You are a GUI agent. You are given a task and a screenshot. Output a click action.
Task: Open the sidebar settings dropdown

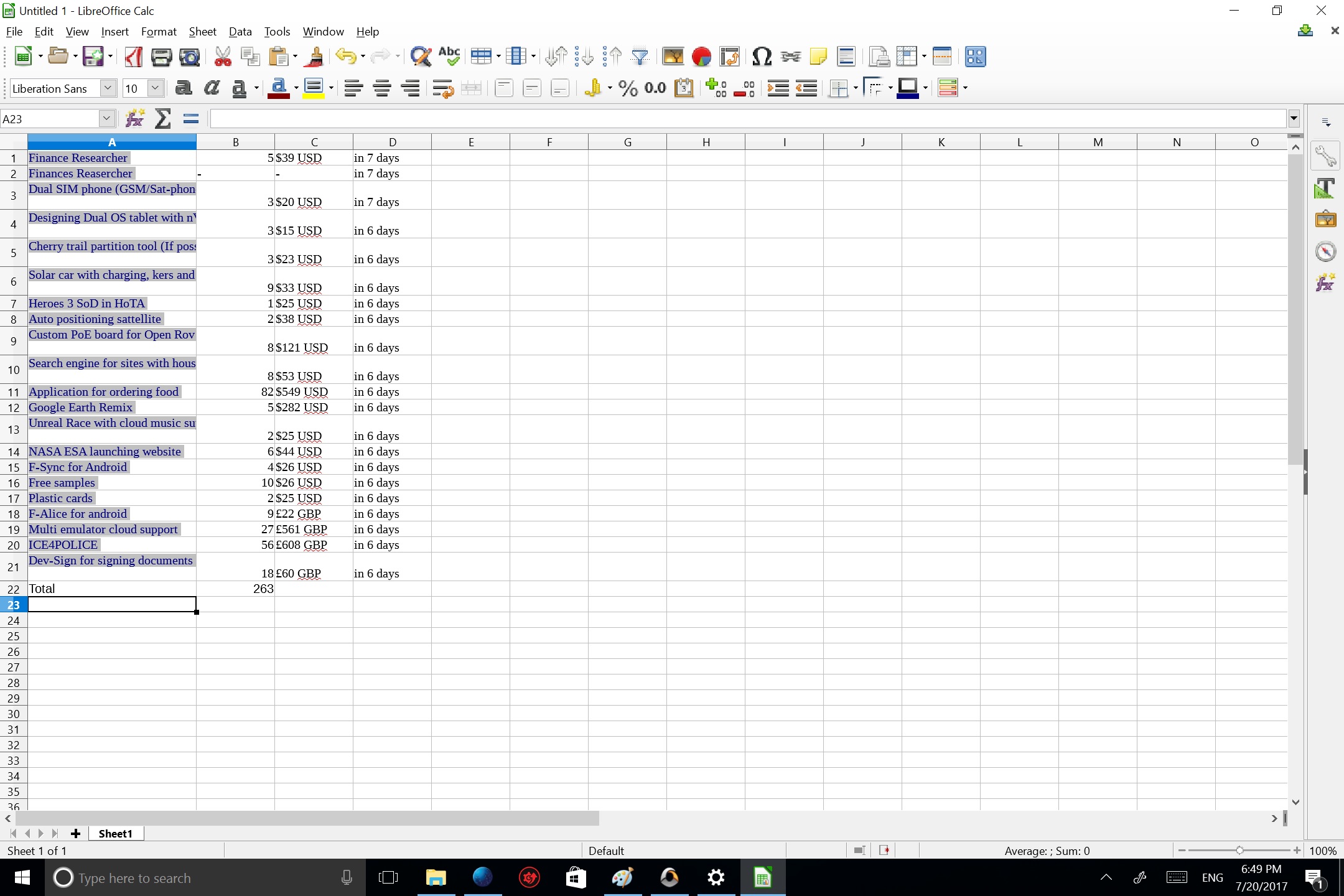[x=1327, y=122]
